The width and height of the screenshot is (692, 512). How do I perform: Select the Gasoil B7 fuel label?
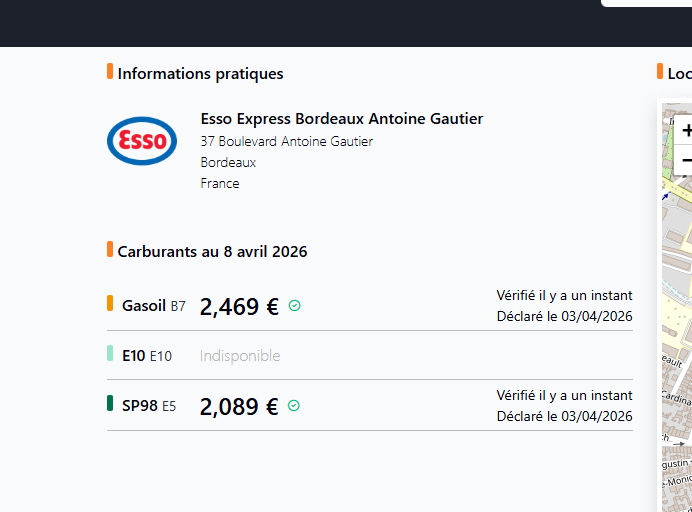154,306
